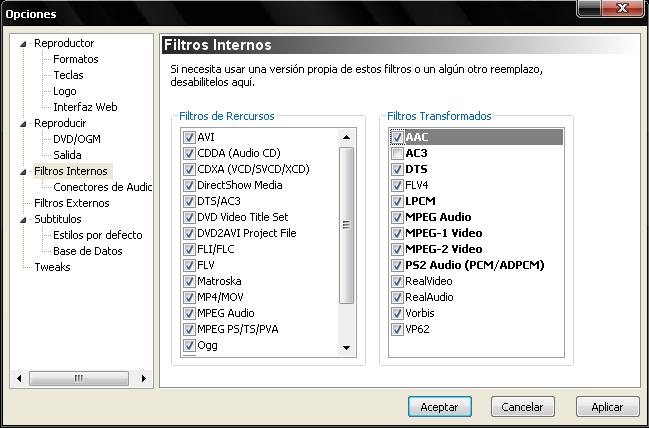
Task: Collapse the Reproducir tree node
Action: click(x=24, y=124)
